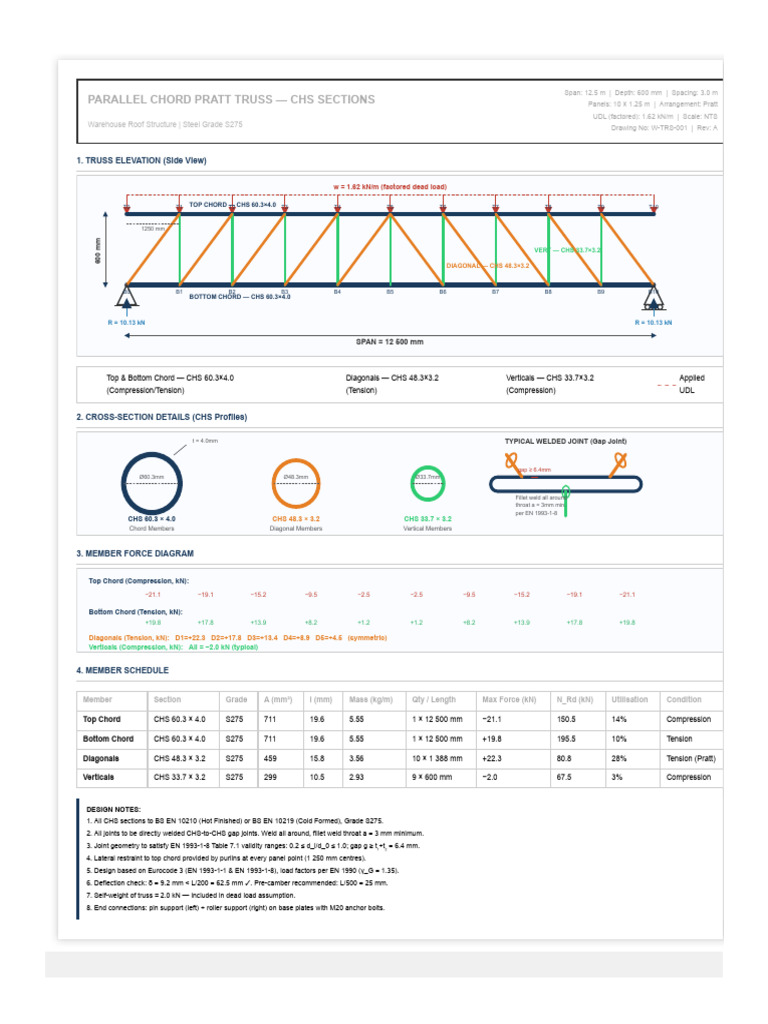Click the 'Bottom Chord (Tension, kN):' force label
Screen dimensions: 768x1024
pyautogui.click(x=135, y=612)
